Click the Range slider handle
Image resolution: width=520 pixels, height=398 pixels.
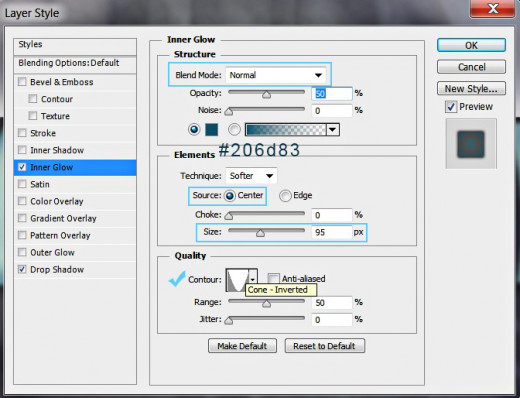(266, 304)
